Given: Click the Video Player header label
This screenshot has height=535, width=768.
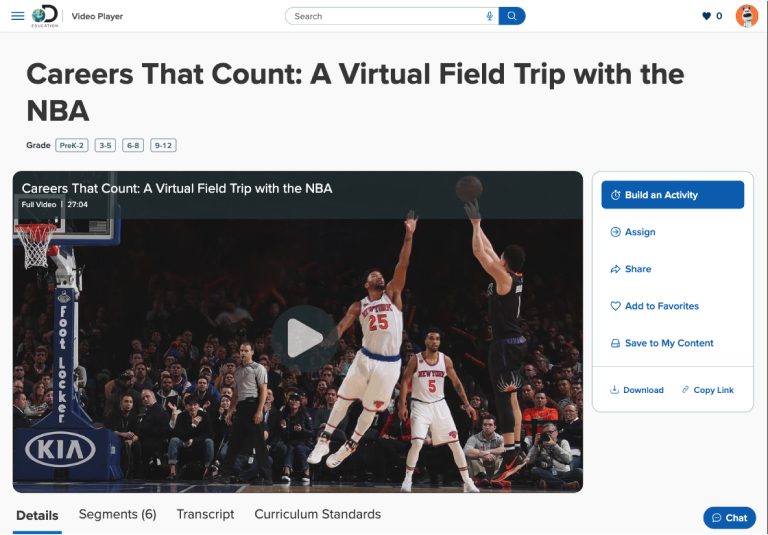Looking at the screenshot, I should [x=97, y=16].
